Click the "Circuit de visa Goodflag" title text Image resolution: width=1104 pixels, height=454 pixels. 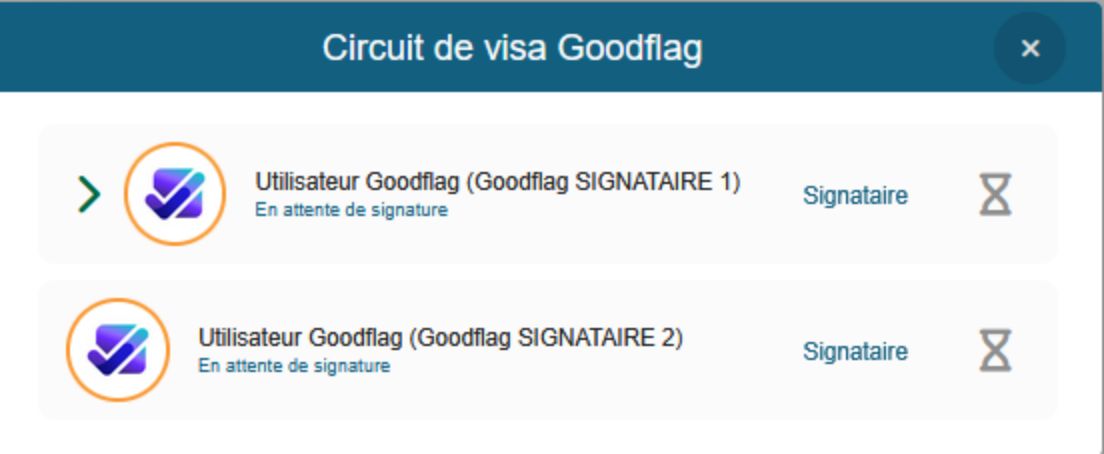coord(512,48)
